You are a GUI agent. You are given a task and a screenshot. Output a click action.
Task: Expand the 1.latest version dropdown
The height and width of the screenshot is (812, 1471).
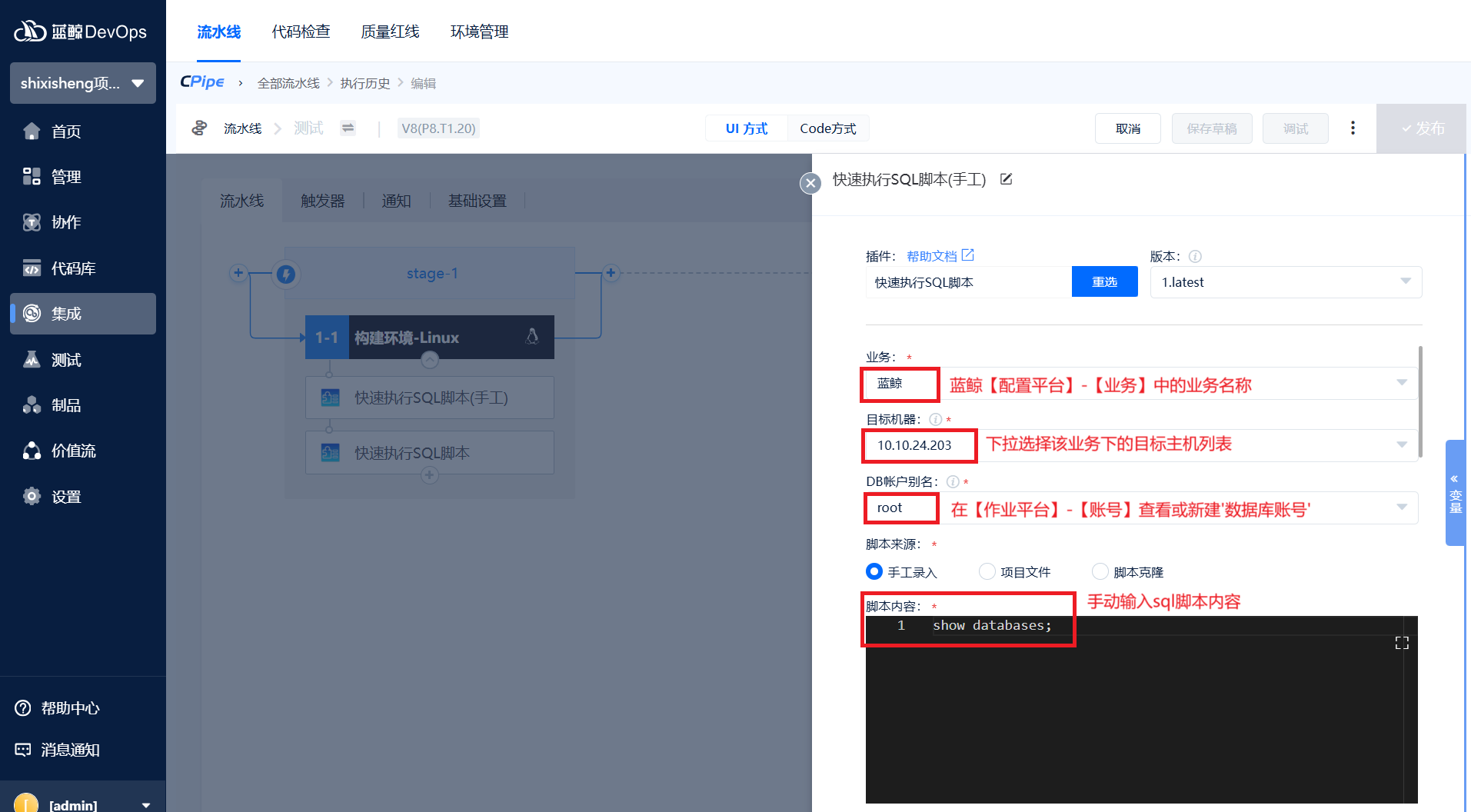[x=1285, y=282]
